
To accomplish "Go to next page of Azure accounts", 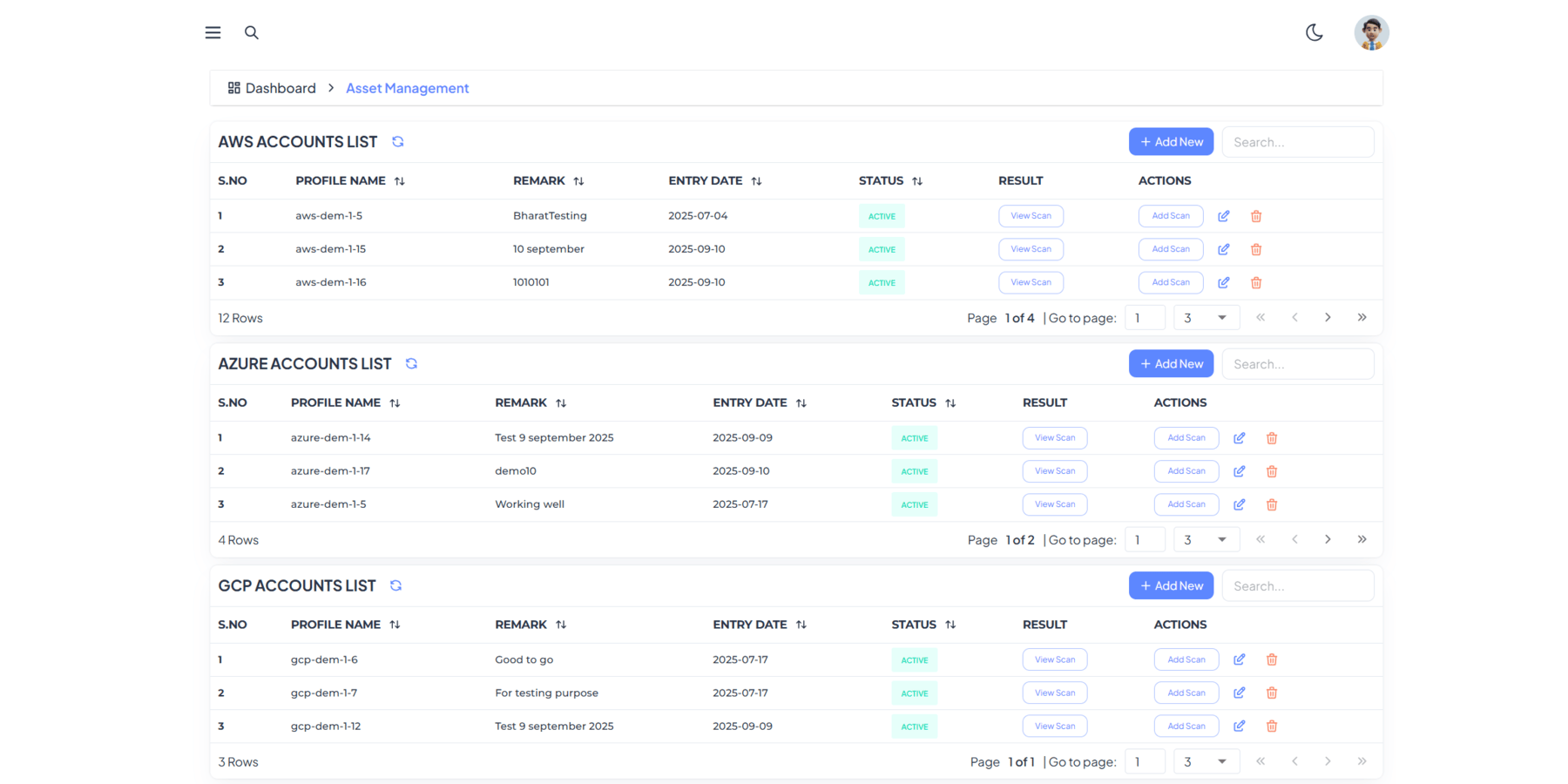I will click(x=1328, y=539).
